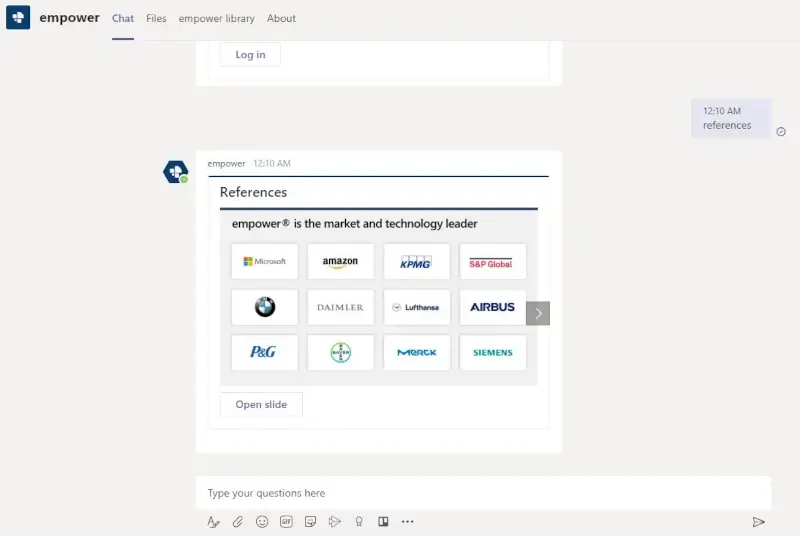Switch to the Chat tab
The height and width of the screenshot is (536, 800).
click(x=123, y=18)
